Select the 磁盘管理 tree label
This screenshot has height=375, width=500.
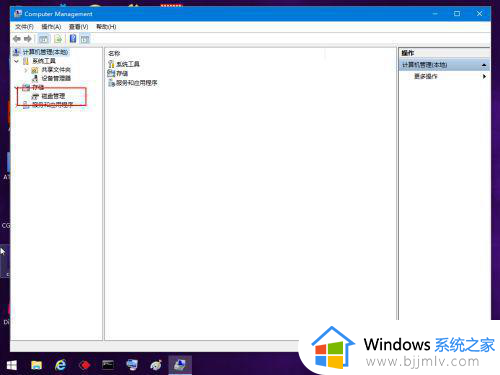pyautogui.click(x=53, y=96)
